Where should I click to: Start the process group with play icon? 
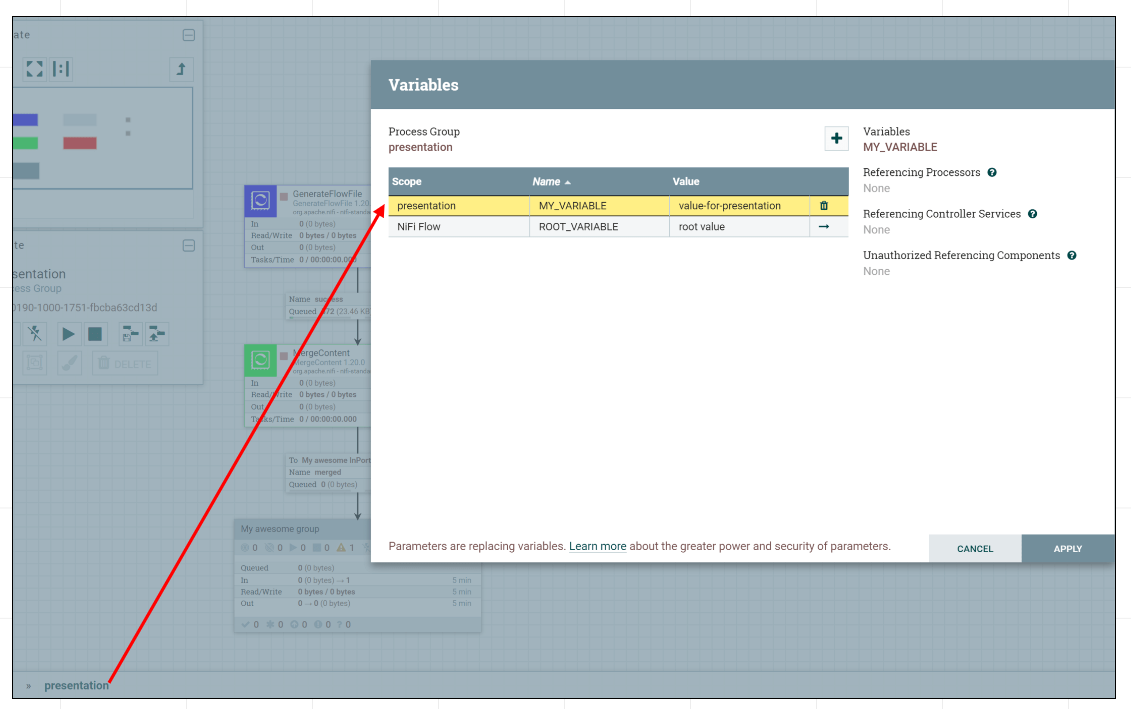point(69,334)
